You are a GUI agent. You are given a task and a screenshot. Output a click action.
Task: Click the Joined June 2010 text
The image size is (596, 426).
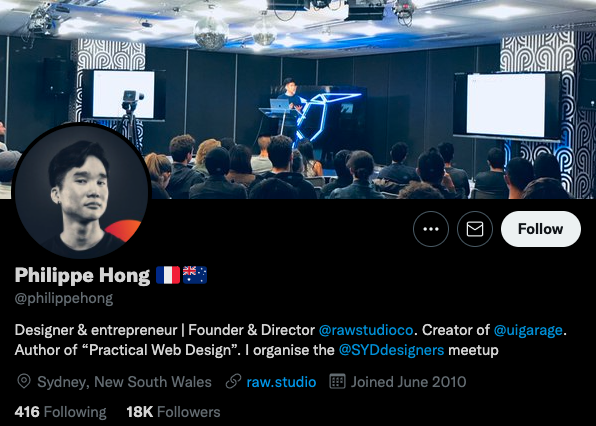point(409,382)
